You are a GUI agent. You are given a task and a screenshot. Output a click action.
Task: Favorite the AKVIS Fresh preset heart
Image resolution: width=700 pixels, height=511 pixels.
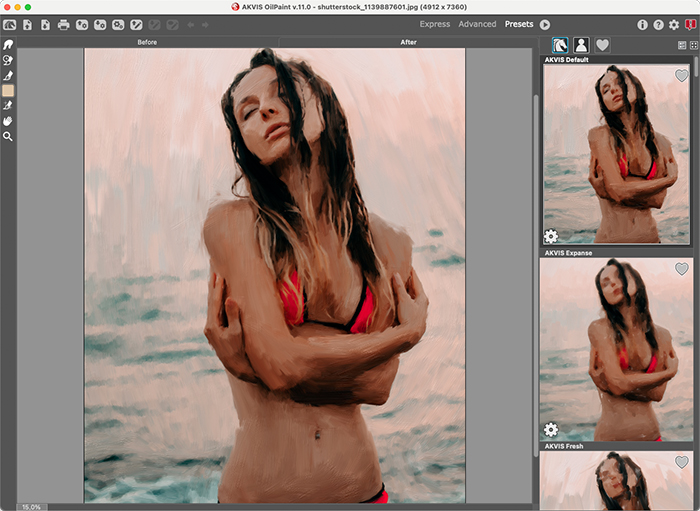click(x=681, y=462)
